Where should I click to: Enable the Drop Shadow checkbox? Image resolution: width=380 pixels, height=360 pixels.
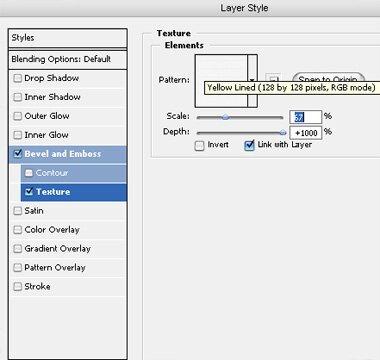pos(17,78)
